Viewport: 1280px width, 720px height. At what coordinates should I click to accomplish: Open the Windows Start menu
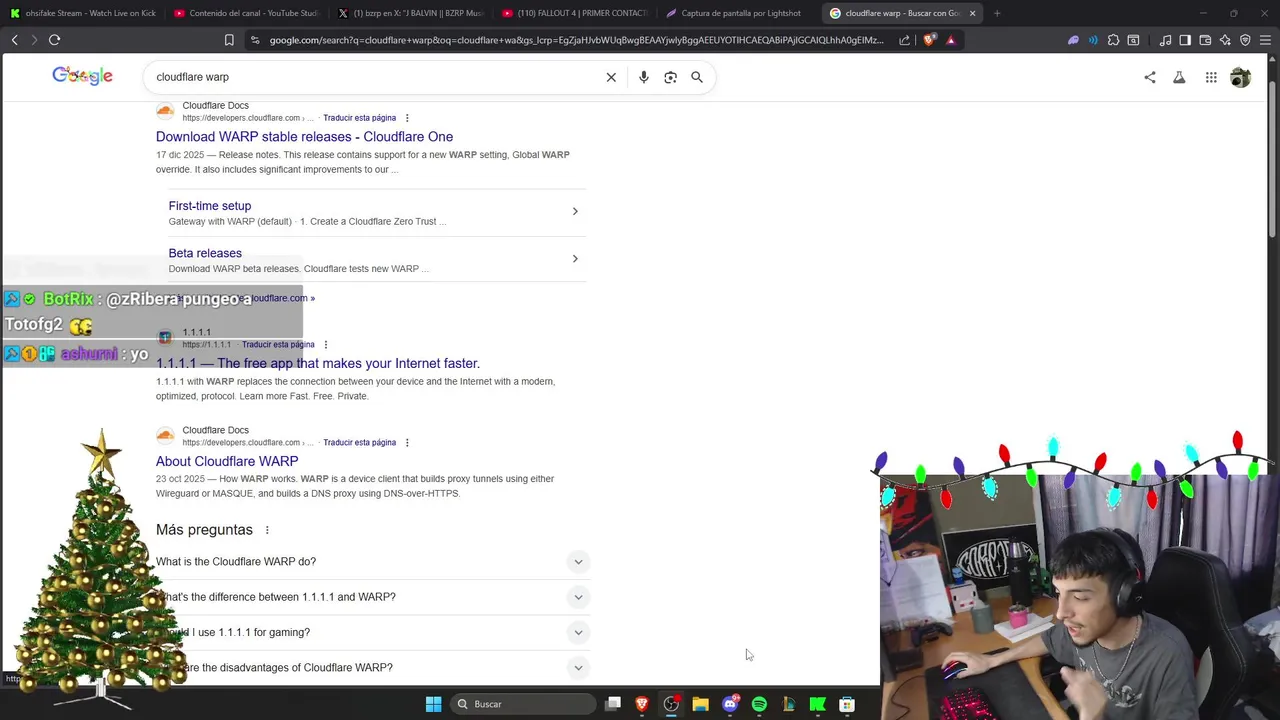click(x=433, y=704)
